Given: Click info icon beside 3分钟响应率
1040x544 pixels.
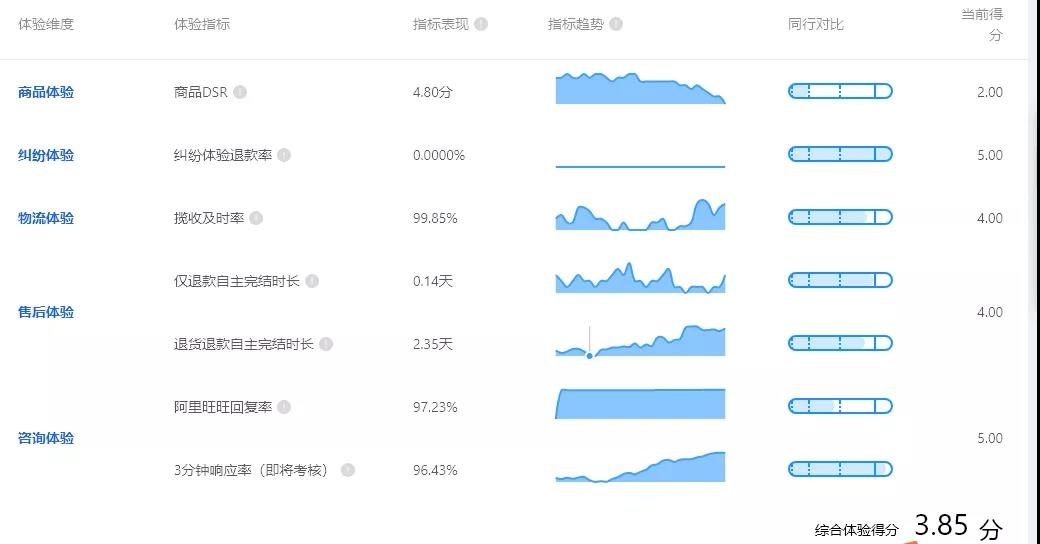Looking at the screenshot, I should pos(348,470).
